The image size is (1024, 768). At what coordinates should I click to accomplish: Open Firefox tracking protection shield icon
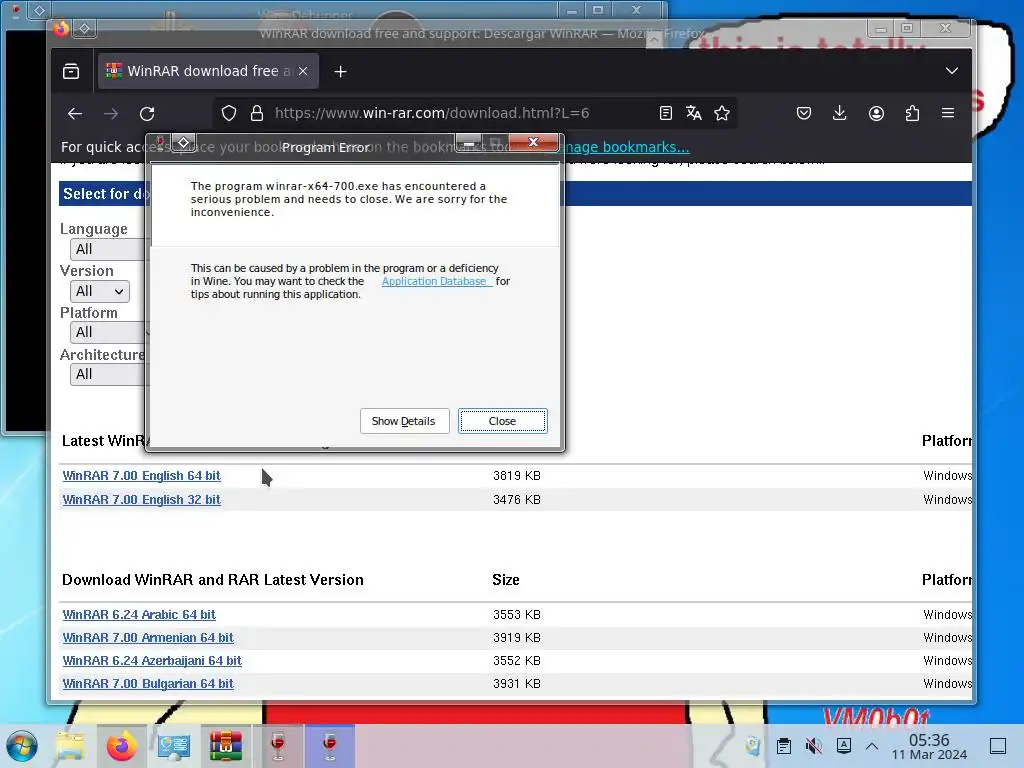point(229,114)
